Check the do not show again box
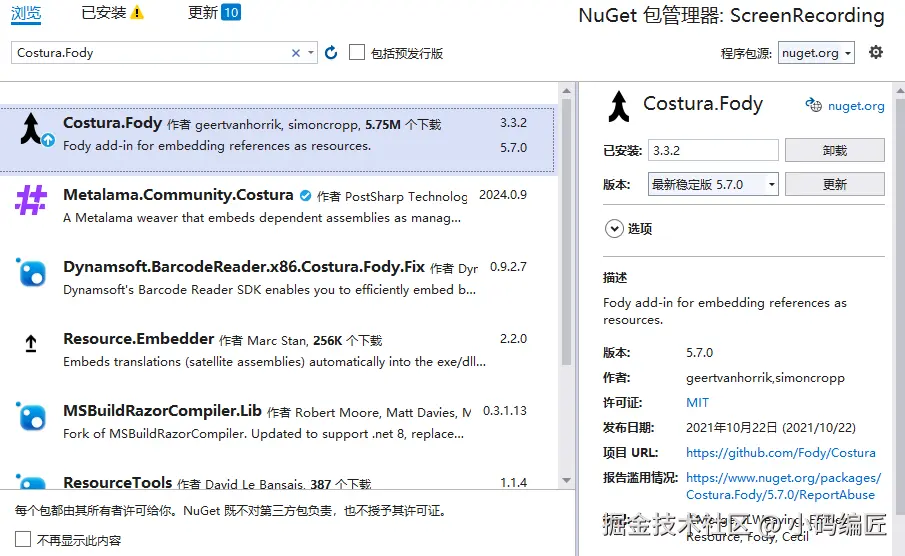Viewport: 905px width, 556px height. point(23,539)
